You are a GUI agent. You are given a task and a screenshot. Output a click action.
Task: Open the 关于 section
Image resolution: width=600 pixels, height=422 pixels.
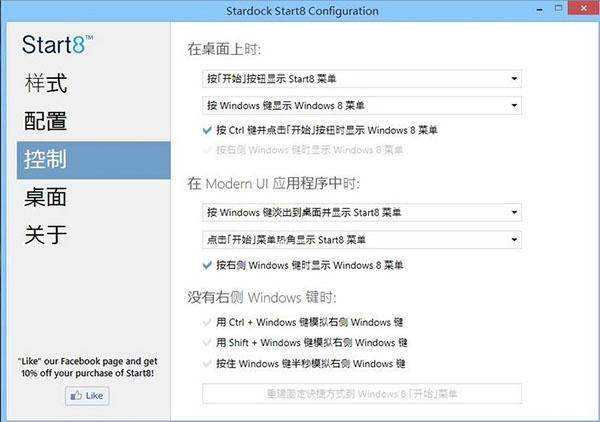(x=46, y=234)
